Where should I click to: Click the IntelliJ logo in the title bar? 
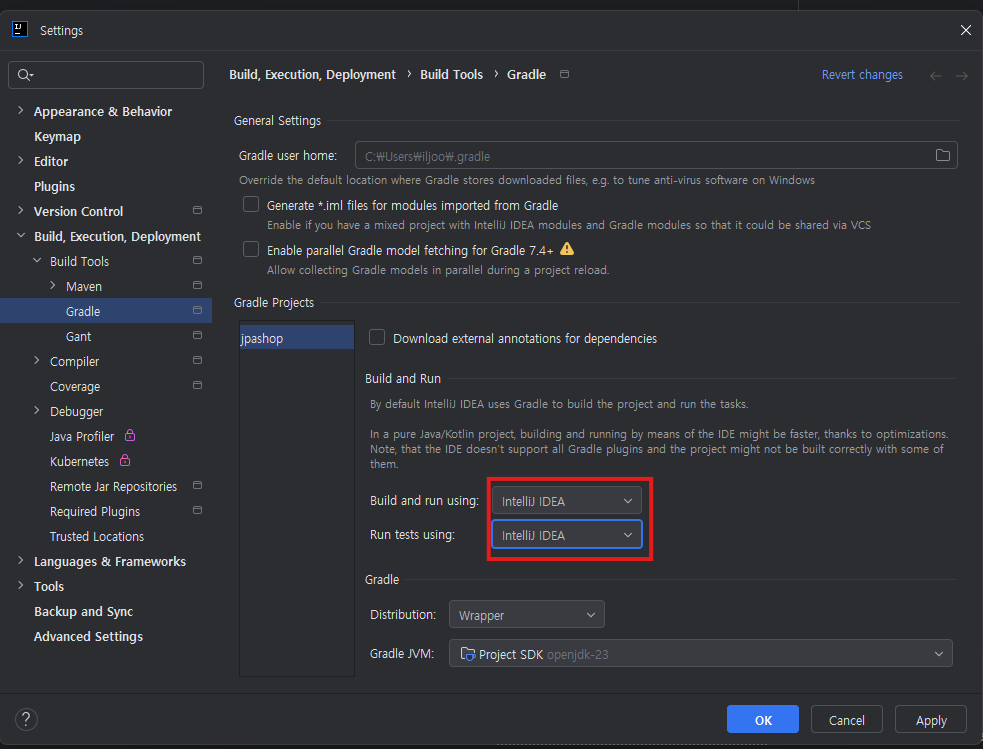[x=19, y=29]
